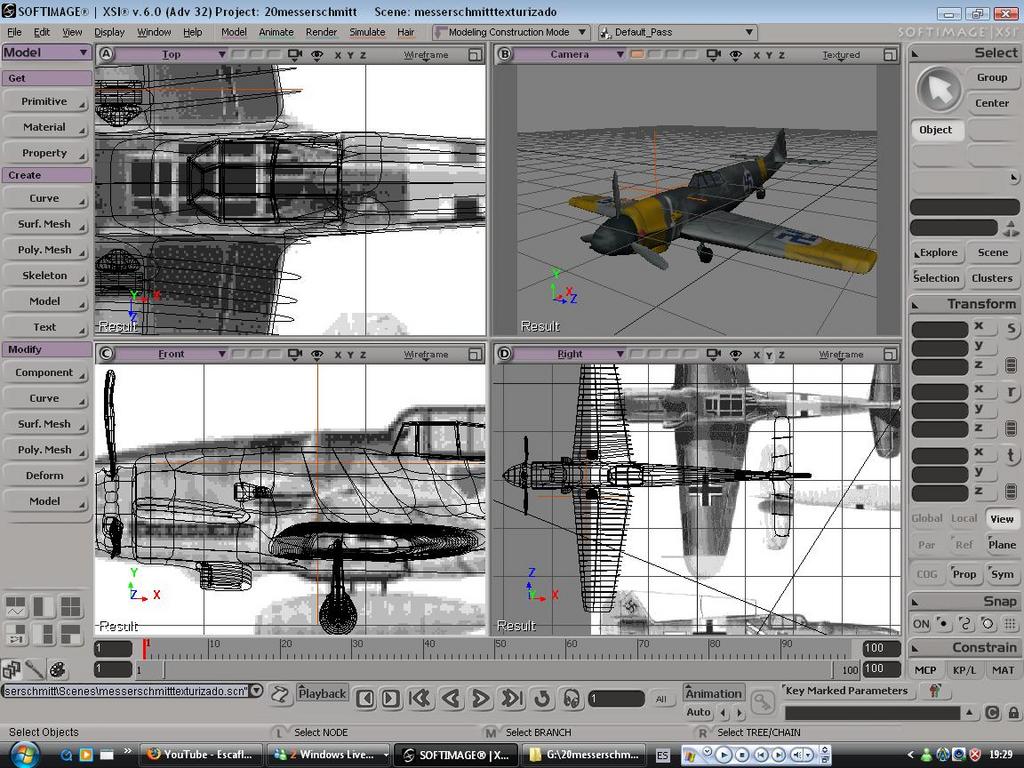Image resolution: width=1024 pixels, height=768 pixels.
Task: Click the colored keys character set icon
Action: 935,691
